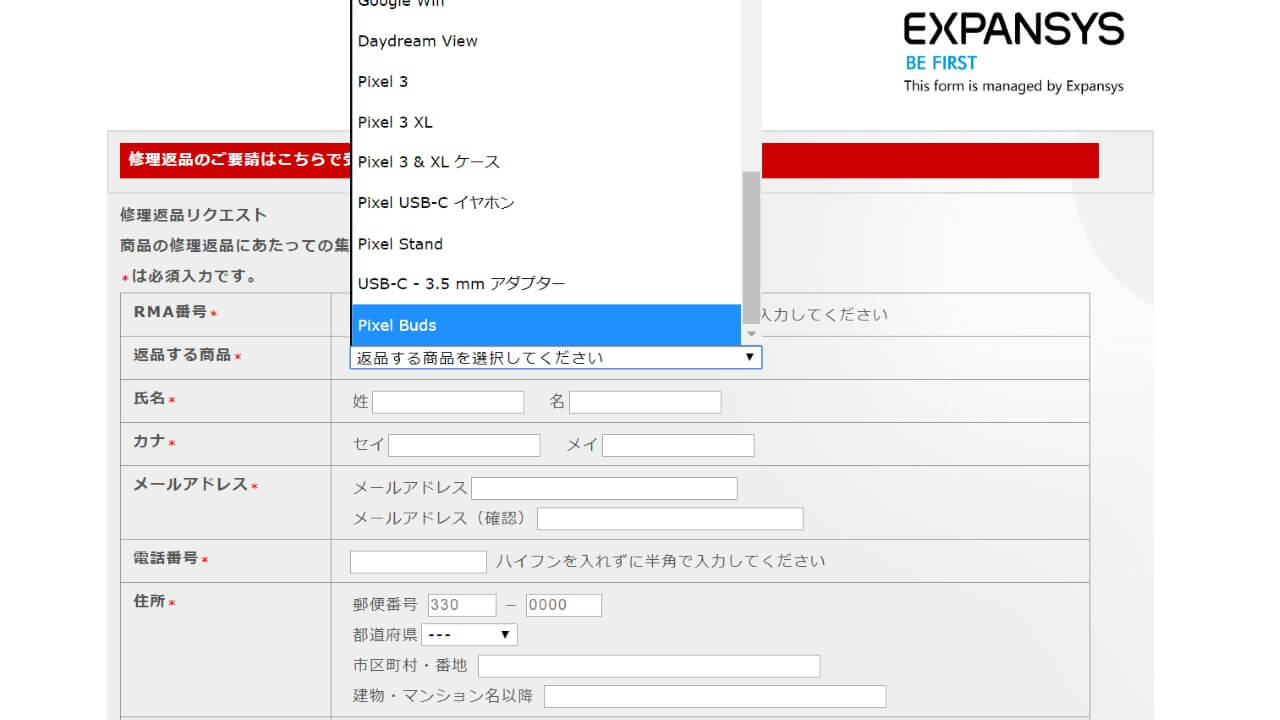Focus the セイ kana input field
1280x720 pixels.
pos(464,445)
